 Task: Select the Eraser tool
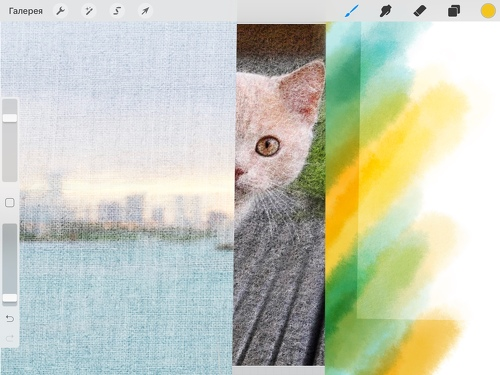pyautogui.click(x=420, y=11)
